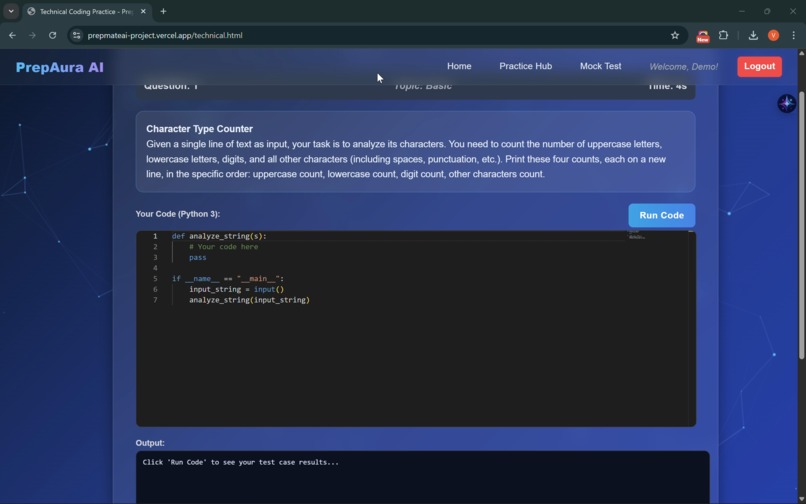Click code line 'def analyze_string(s):'

[219, 236]
